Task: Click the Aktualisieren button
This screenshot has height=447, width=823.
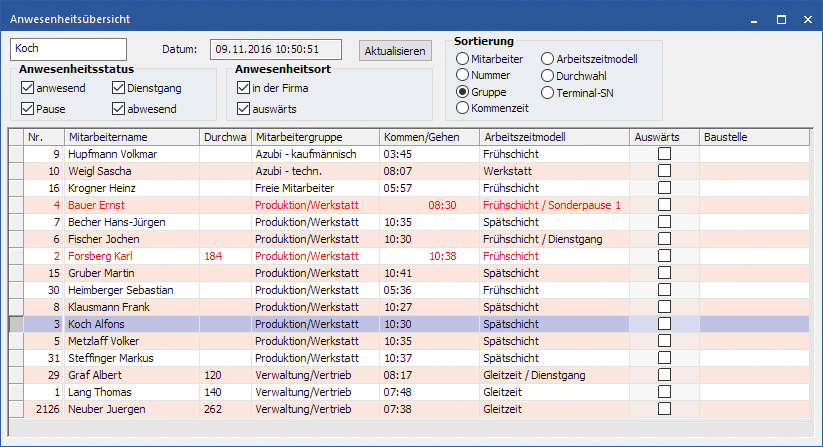Action: (x=395, y=51)
